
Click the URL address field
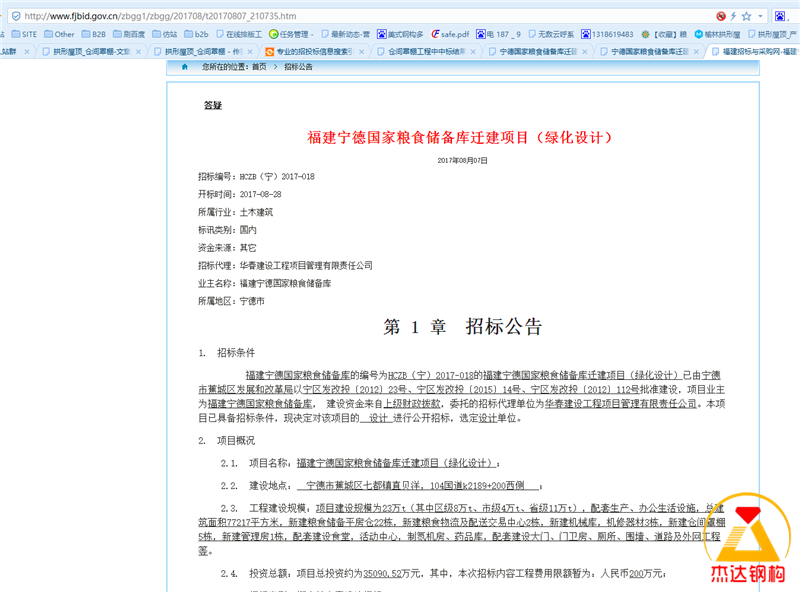357,16
